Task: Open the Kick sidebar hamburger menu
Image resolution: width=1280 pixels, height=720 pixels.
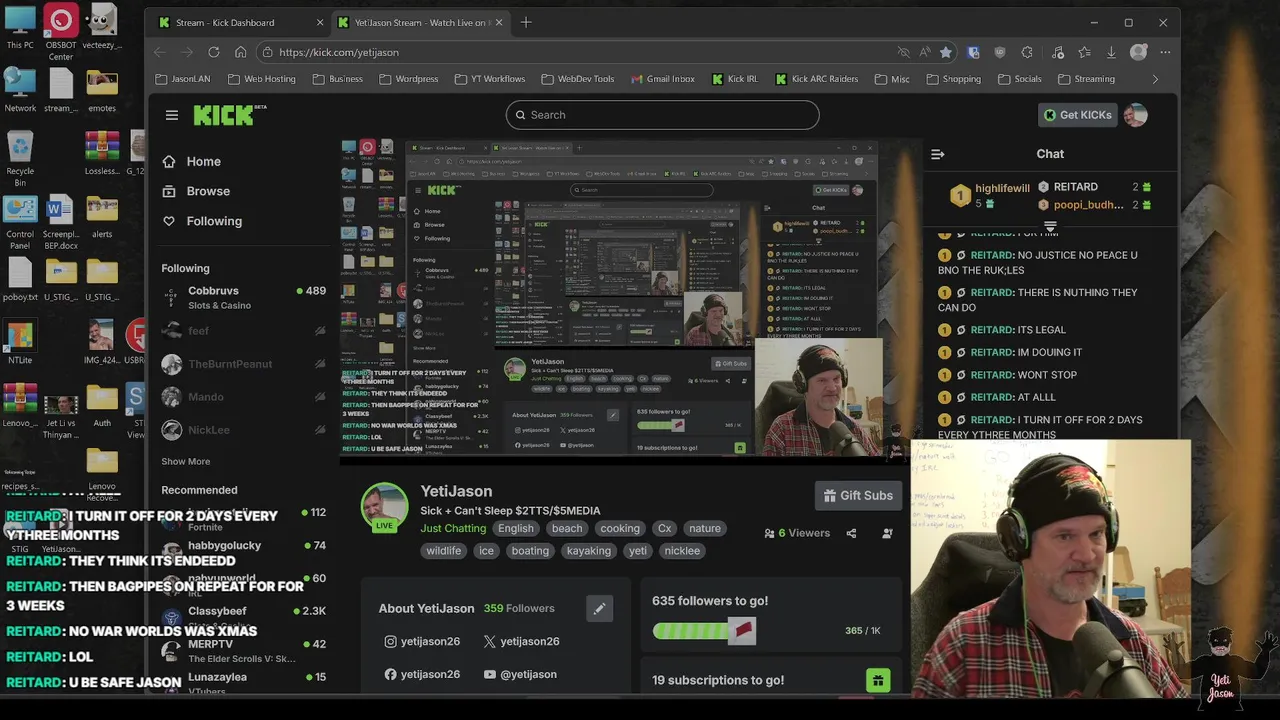Action: coord(172,115)
